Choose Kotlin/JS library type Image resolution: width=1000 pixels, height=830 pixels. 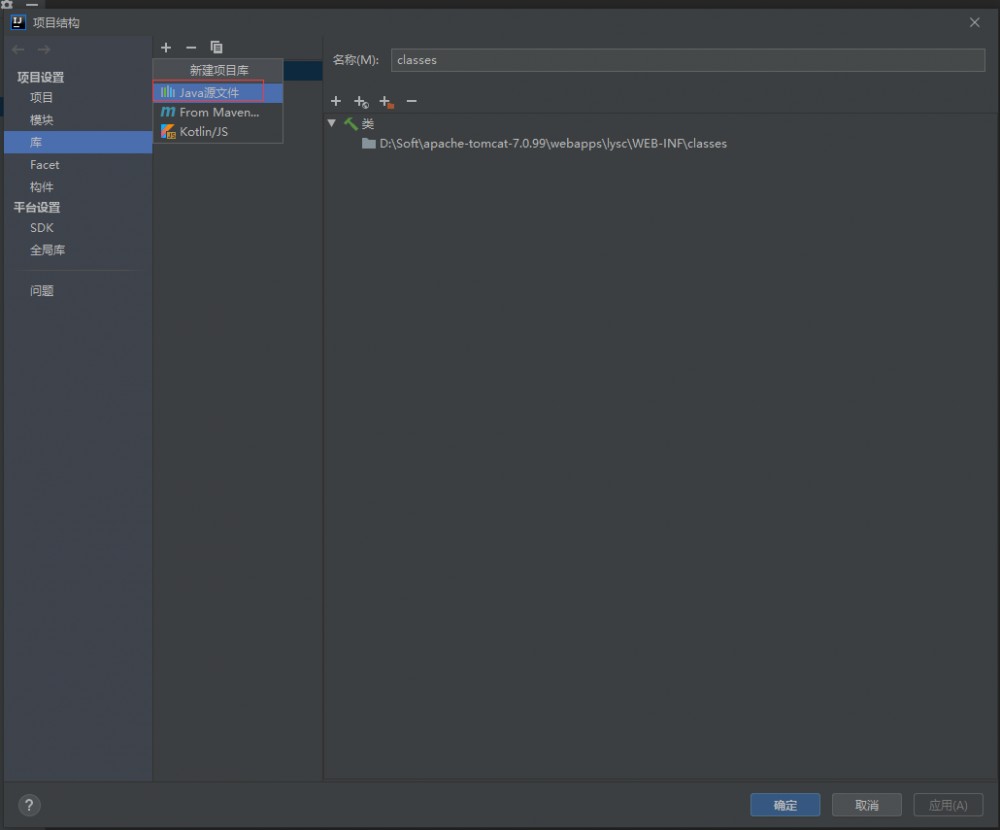pos(217,131)
